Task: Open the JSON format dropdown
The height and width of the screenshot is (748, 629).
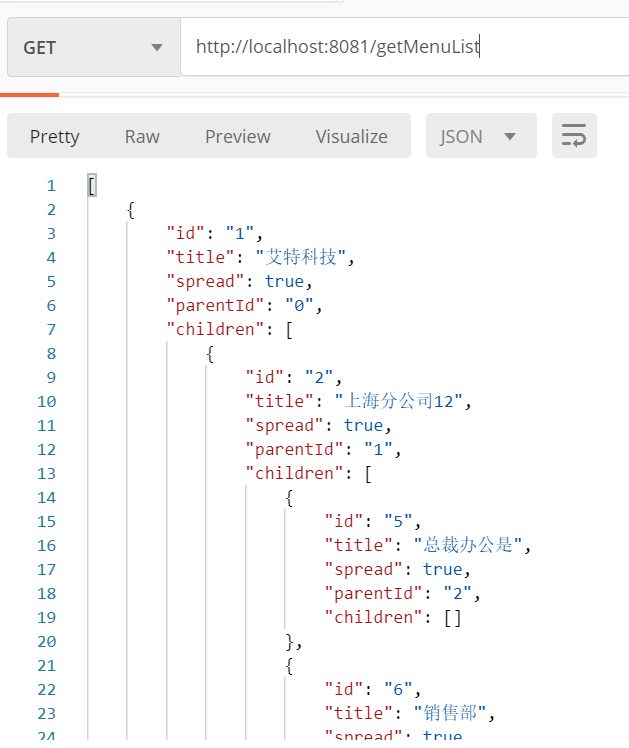Action: (x=481, y=136)
